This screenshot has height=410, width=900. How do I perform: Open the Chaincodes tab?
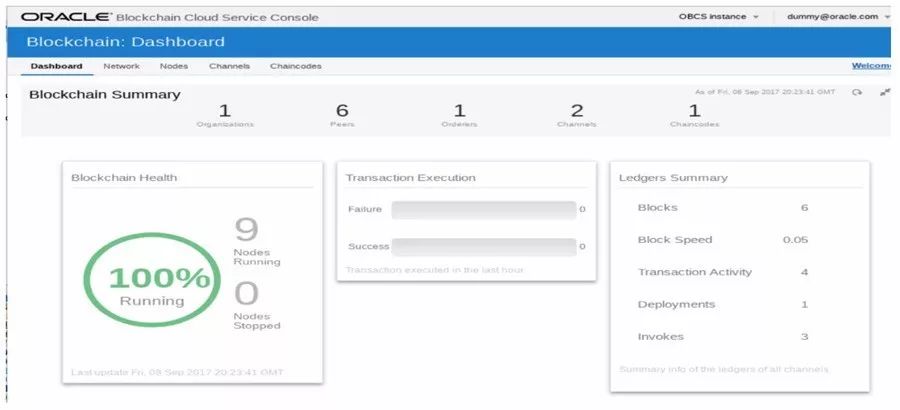pyautogui.click(x=296, y=66)
